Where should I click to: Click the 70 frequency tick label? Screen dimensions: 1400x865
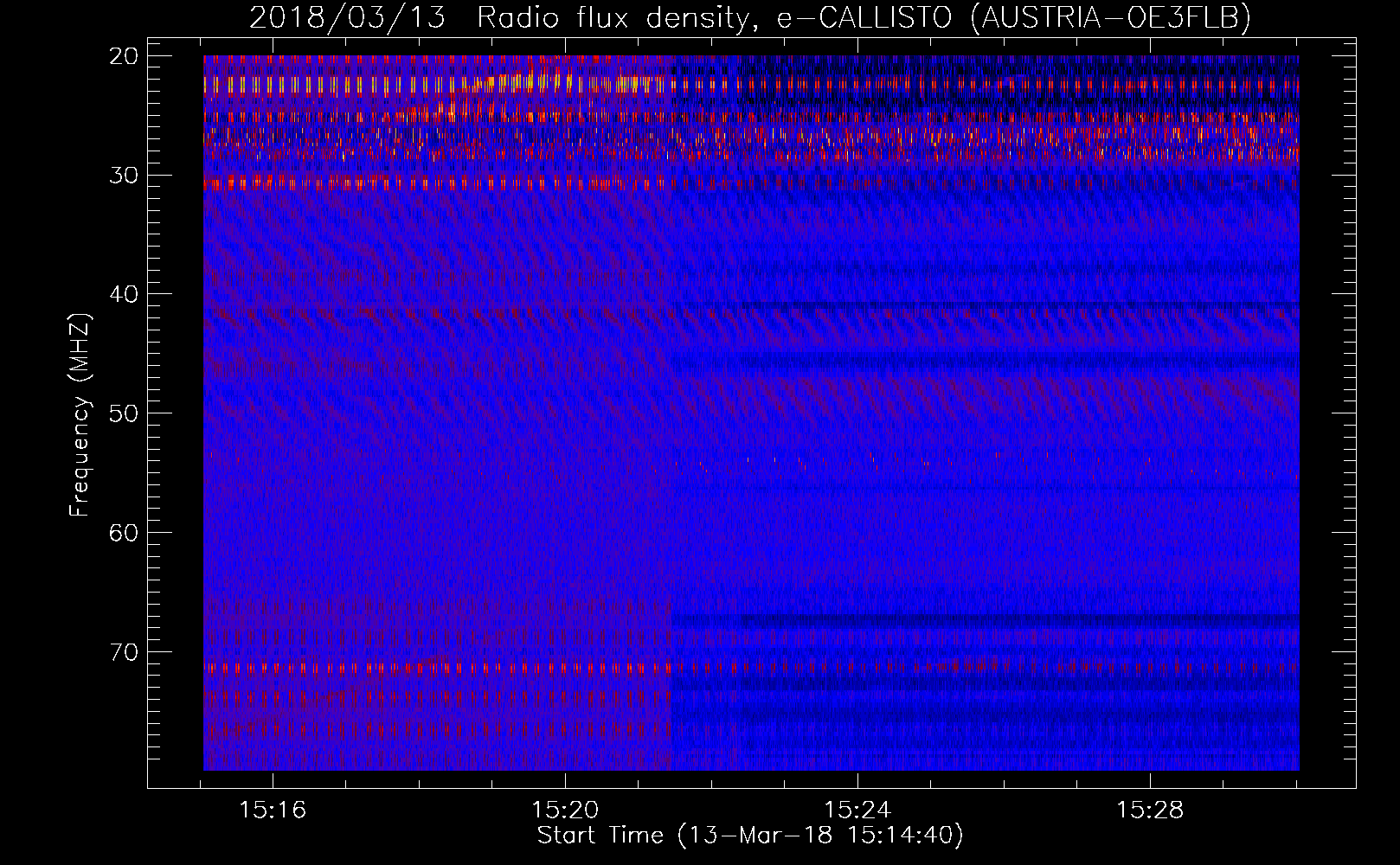point(124,651)
